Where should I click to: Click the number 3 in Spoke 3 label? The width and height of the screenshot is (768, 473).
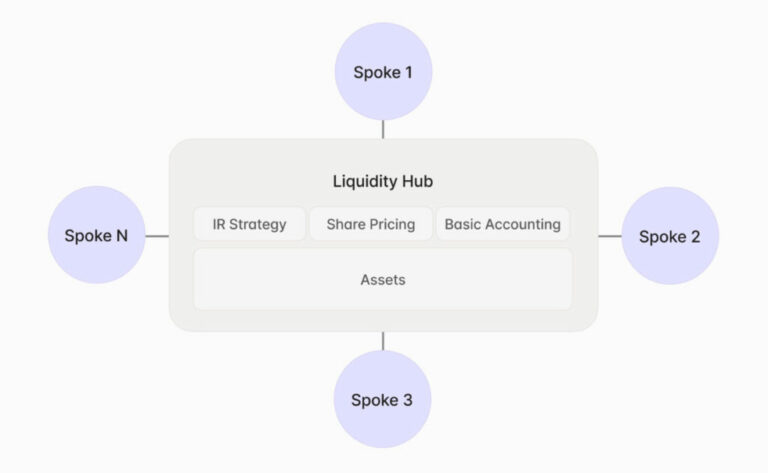[407, 400]
